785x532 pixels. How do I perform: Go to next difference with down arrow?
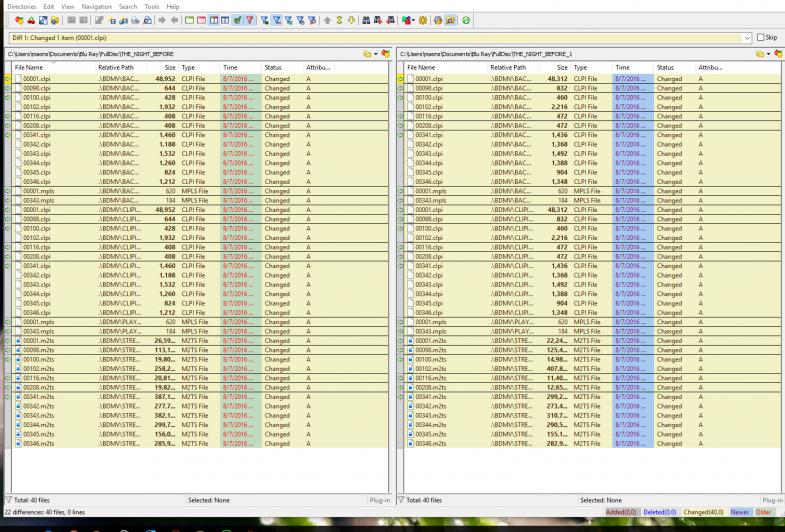tap(351, 21)
